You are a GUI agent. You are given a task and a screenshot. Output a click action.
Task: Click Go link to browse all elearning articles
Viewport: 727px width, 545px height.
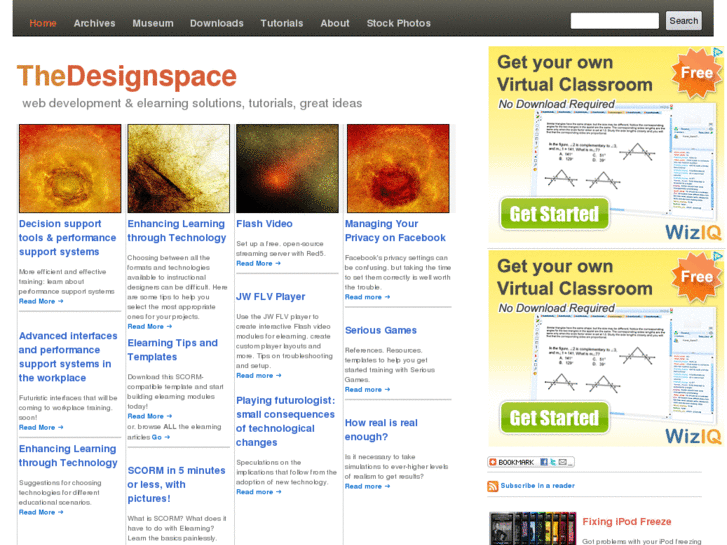[160, 437]
